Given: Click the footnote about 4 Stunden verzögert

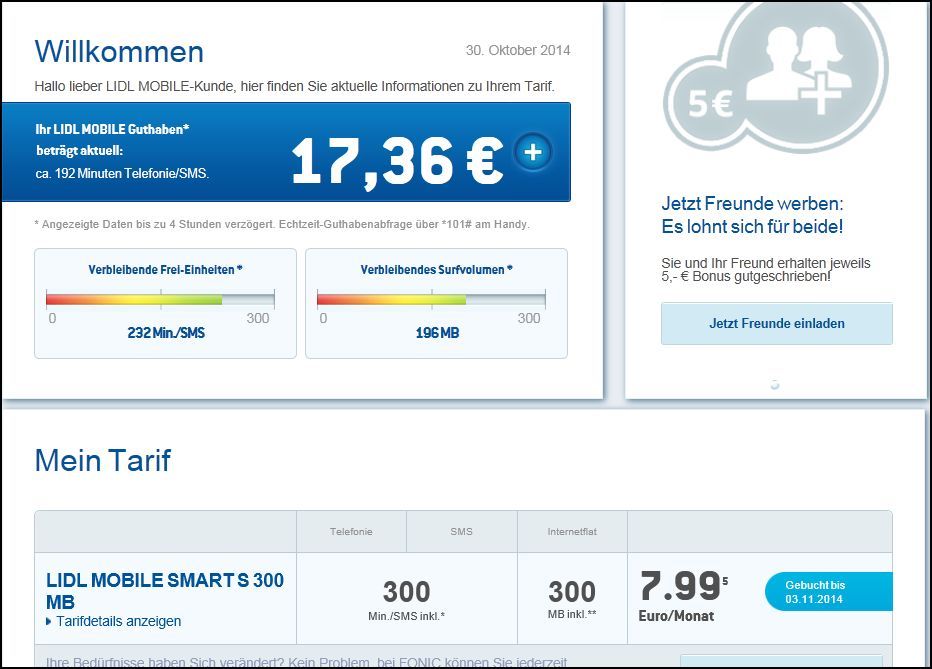Looking at the screenshot, I should coord(282,225).
